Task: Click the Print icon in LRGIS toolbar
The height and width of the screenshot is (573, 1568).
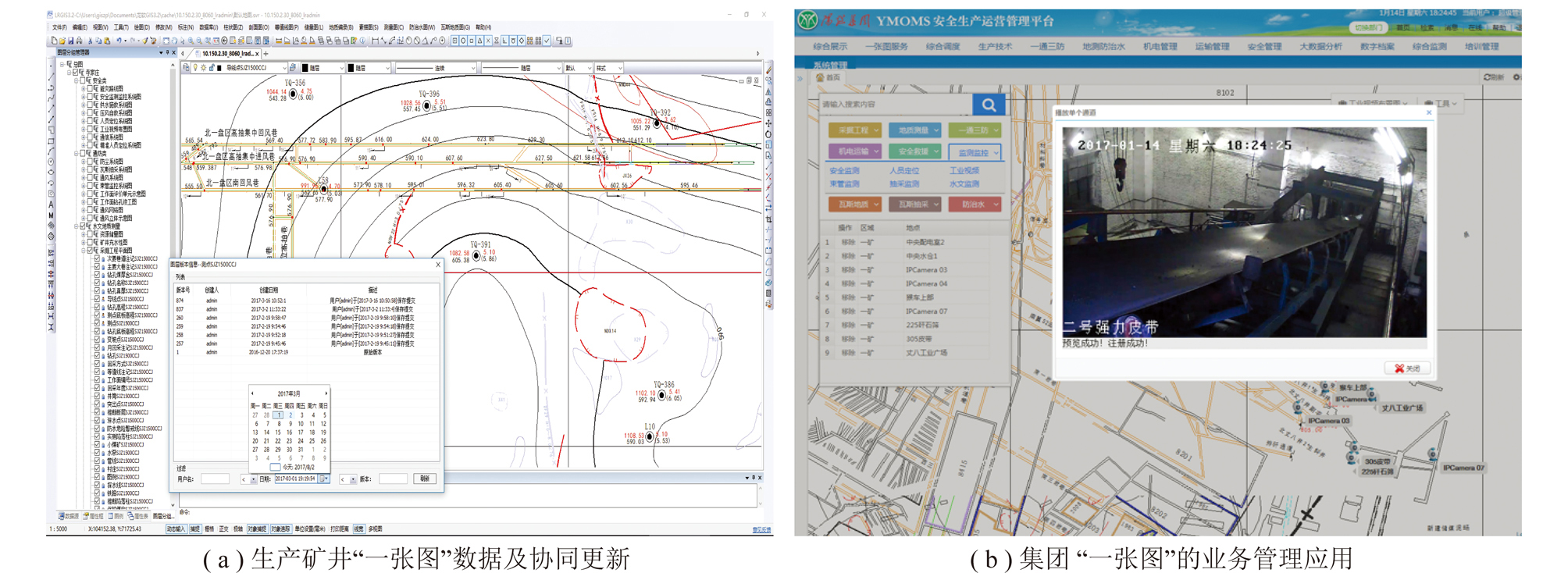Action: coord(79,41)
